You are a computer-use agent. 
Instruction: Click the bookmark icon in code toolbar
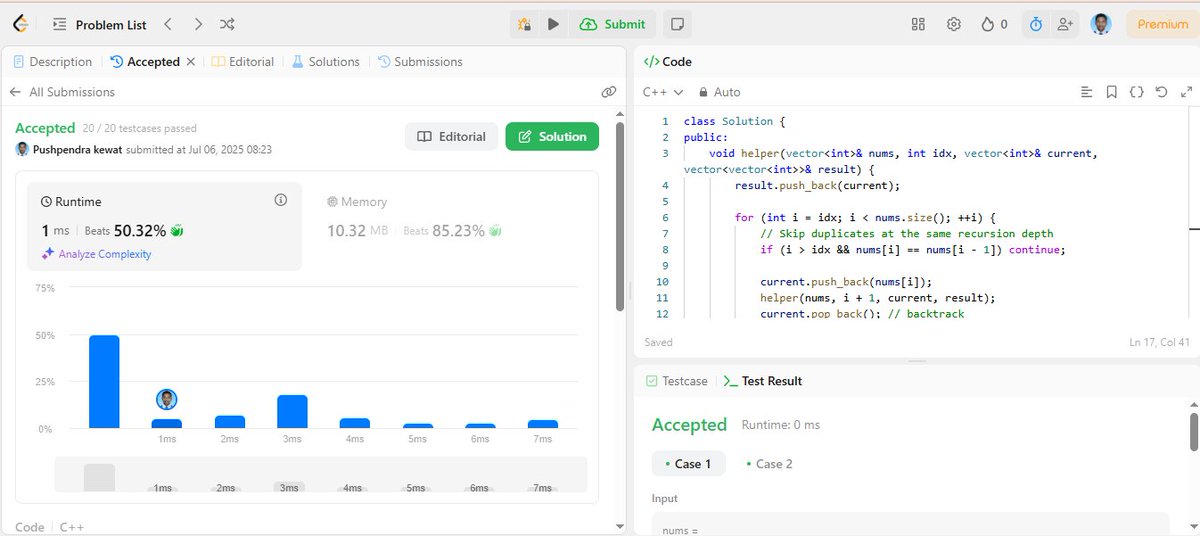coord(1112,92)
